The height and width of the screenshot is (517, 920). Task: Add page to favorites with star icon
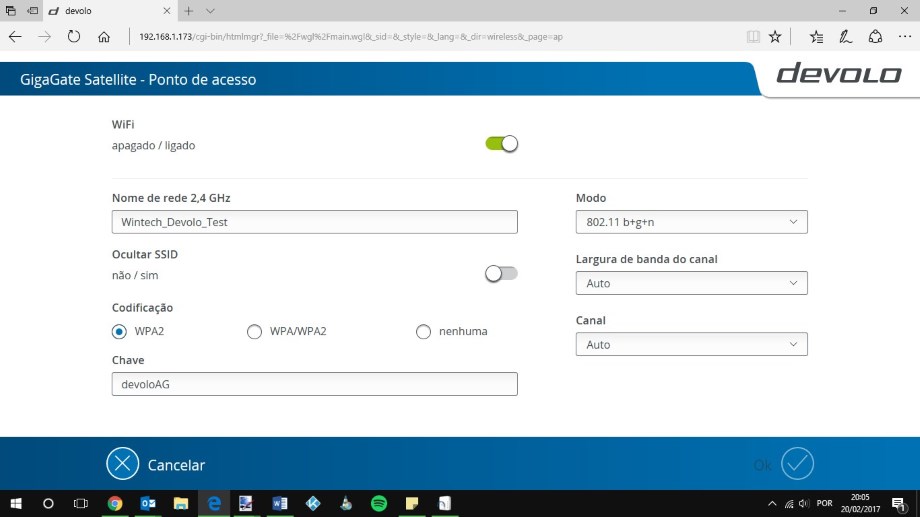[775, 37]
